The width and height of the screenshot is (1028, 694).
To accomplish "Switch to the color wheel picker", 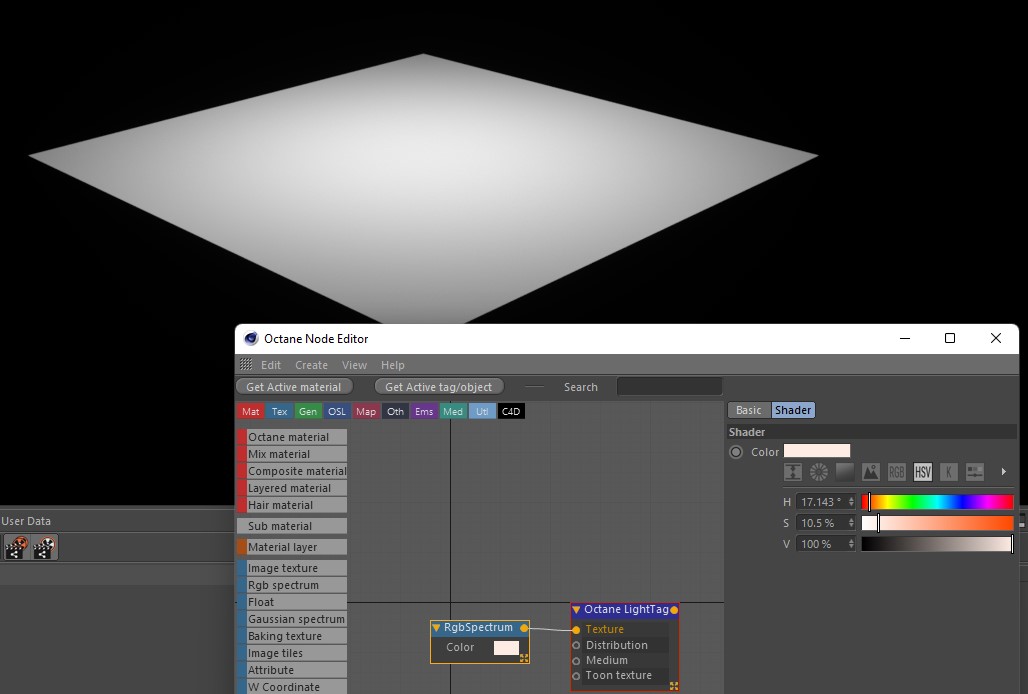I will tap(819, 472).
